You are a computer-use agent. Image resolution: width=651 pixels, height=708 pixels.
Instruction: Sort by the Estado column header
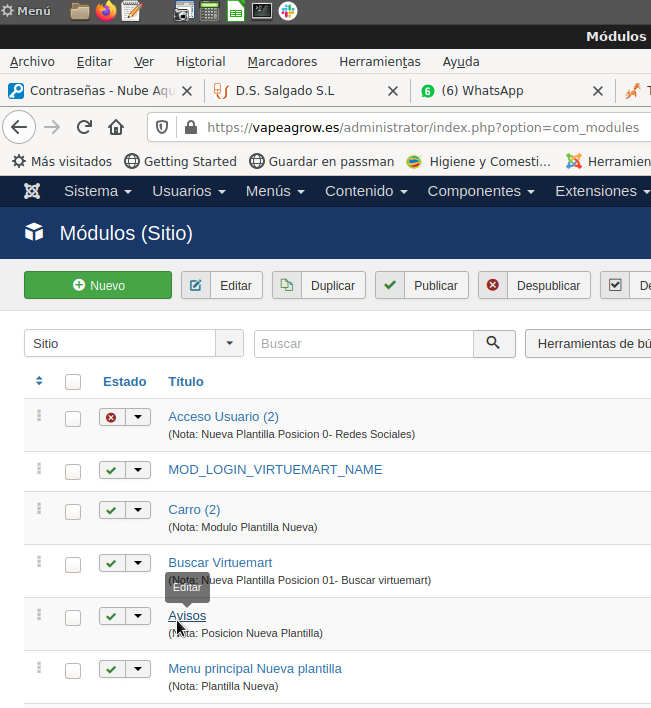[x=125, y=382]
